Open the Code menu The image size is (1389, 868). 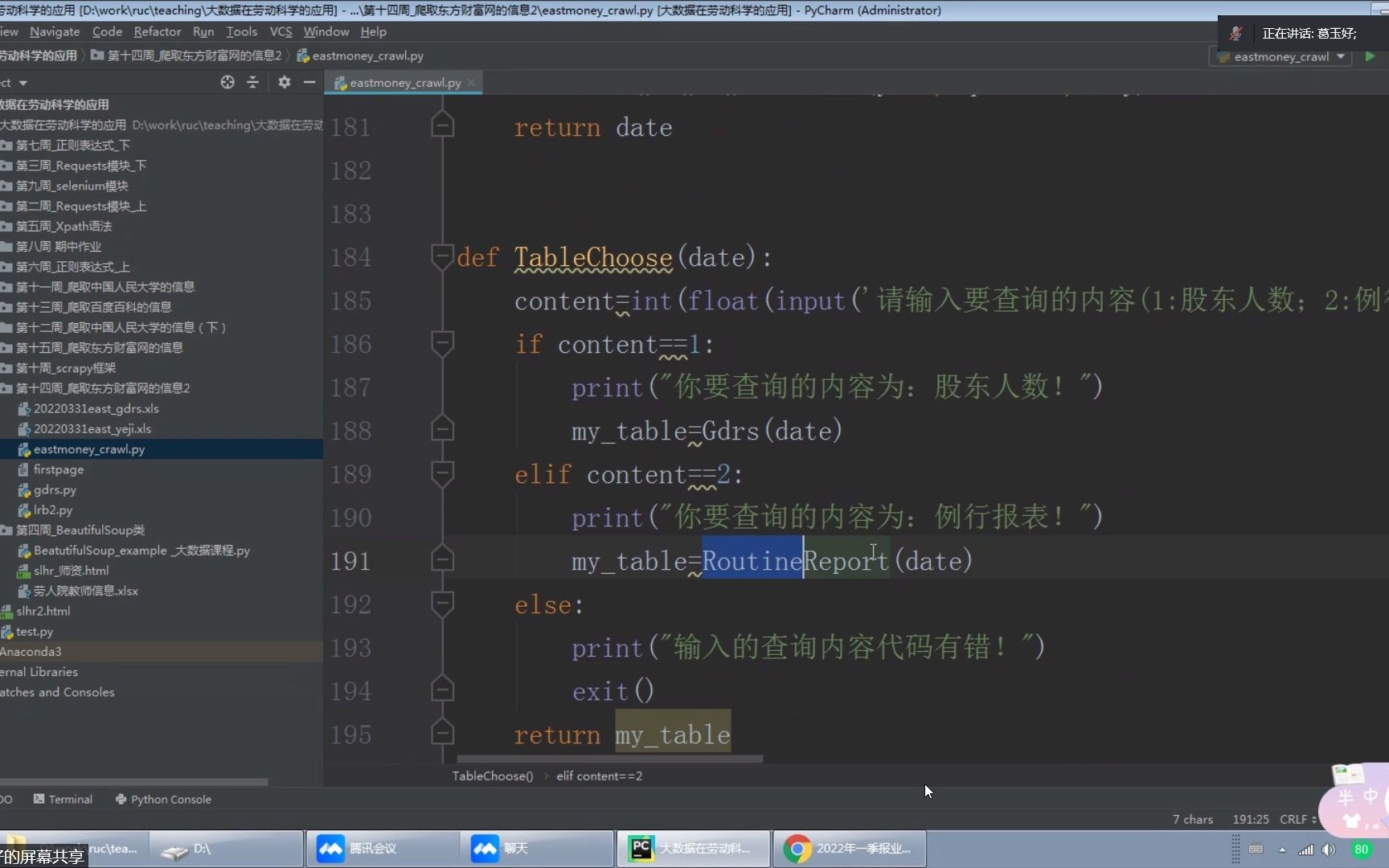click(107, 31)
